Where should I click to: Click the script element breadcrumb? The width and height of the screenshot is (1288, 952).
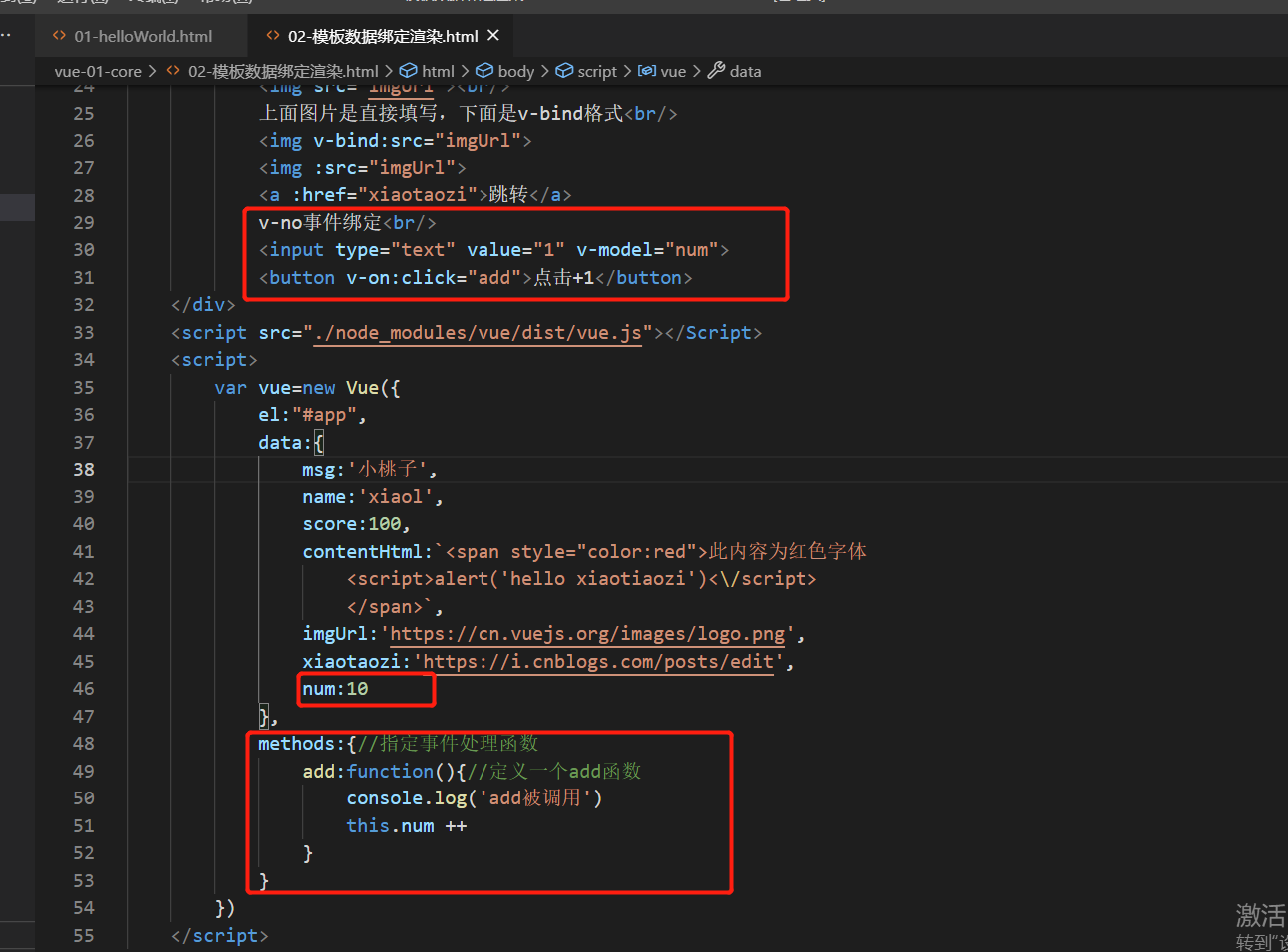pos(597,71)
